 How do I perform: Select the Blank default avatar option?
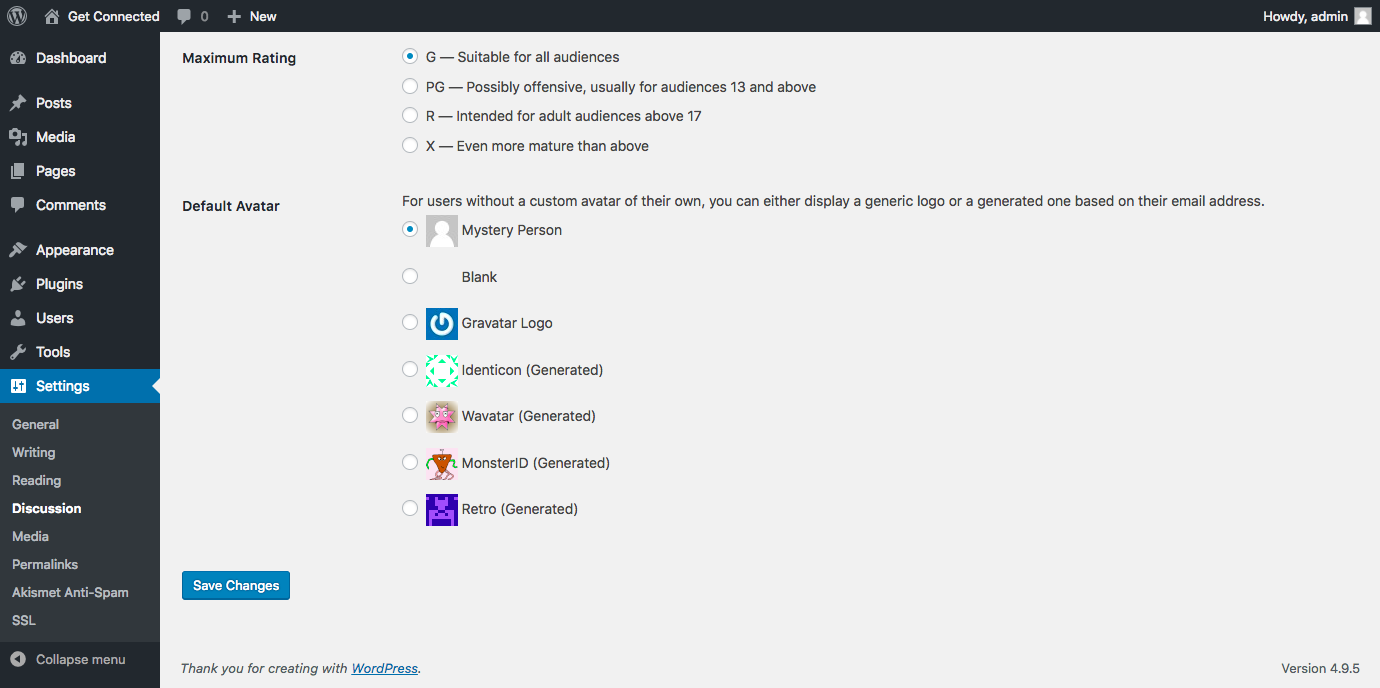409,275
